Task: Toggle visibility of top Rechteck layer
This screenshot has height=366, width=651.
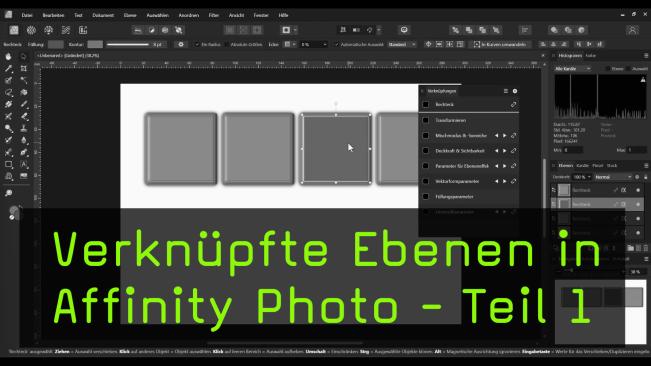Action: click(x=638, y=190)
